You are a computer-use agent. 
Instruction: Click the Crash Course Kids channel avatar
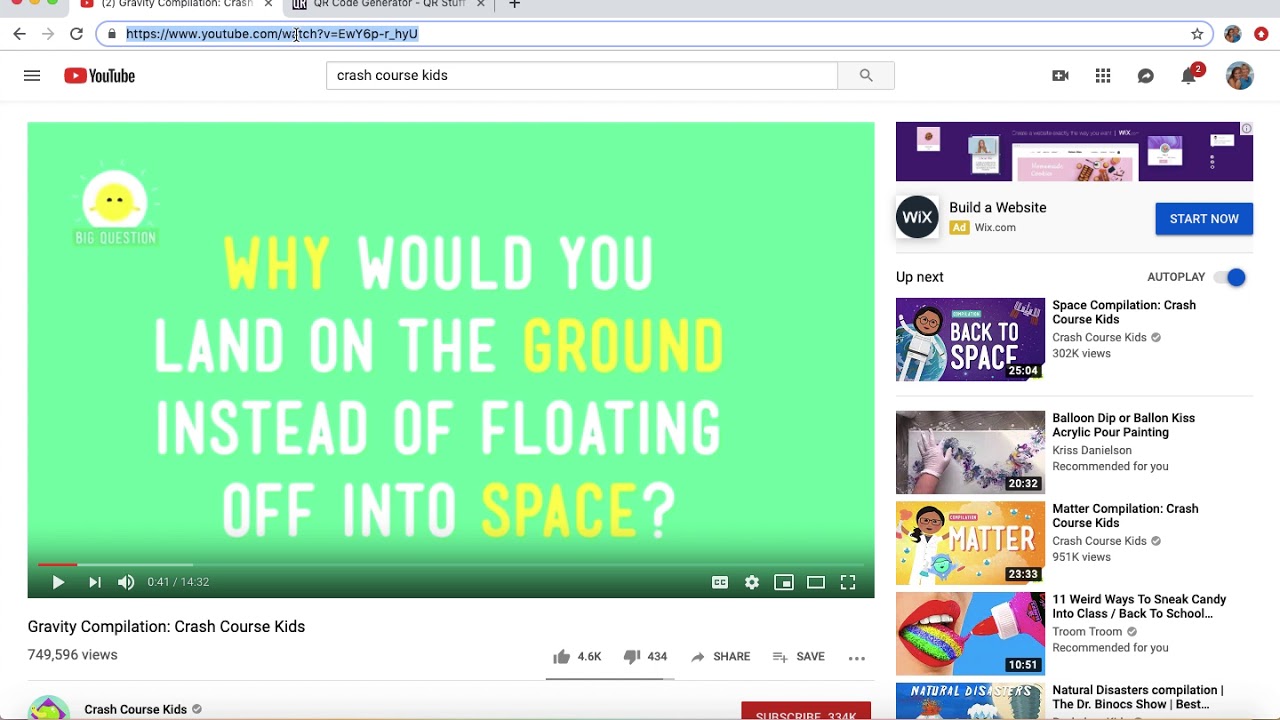click(49, 708)
